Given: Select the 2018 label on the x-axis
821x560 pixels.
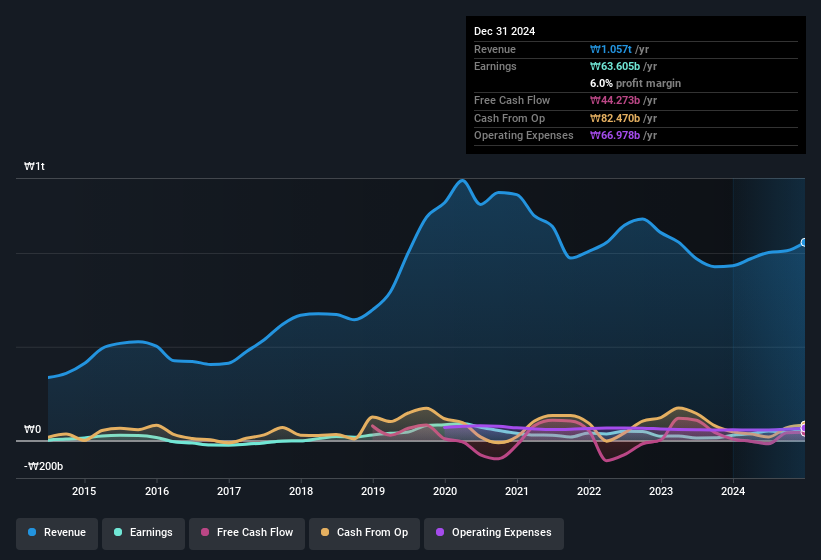Looking at the screenshot, I should (300, 491).
